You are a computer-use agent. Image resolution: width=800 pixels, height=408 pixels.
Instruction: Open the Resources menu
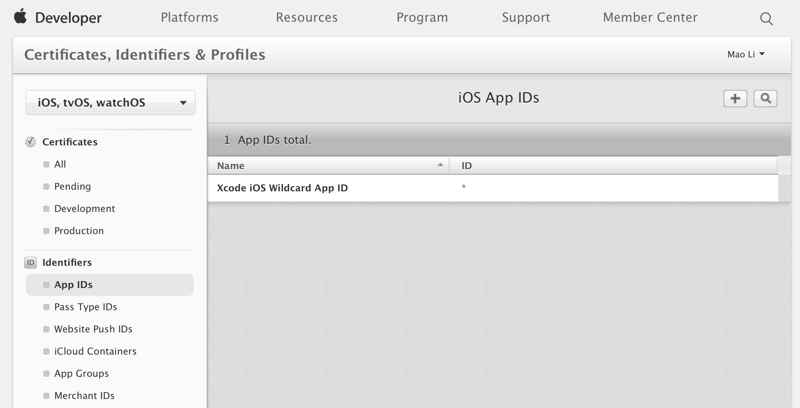(306, 17)
